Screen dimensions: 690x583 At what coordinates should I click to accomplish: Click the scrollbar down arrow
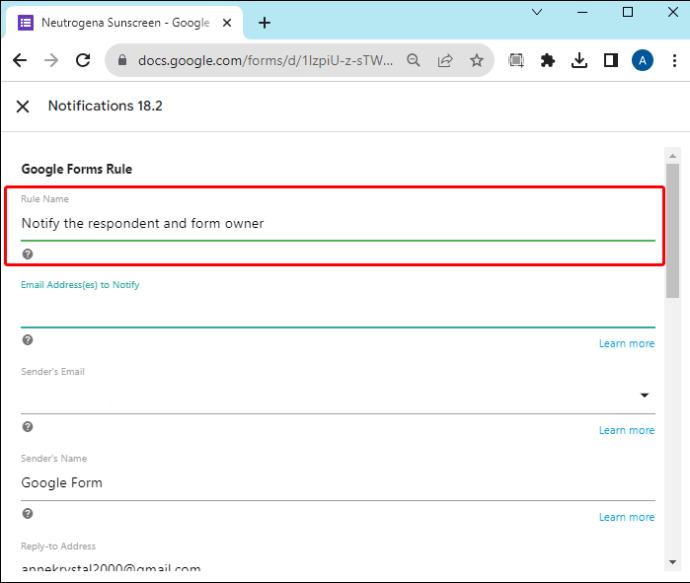672,562
